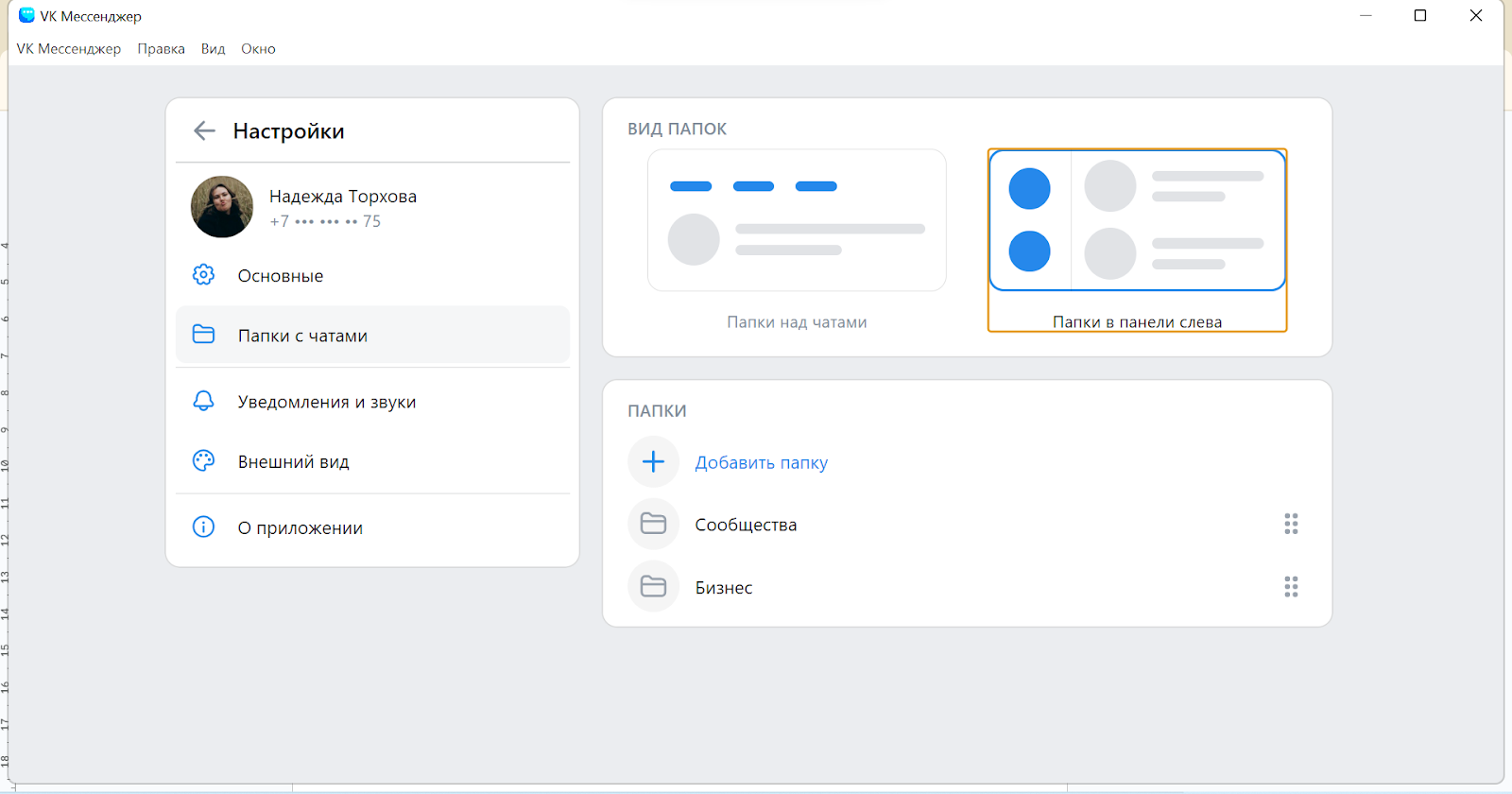1512x794 pixels.
Task: Open the Вид menu
Action: point(213,49)
